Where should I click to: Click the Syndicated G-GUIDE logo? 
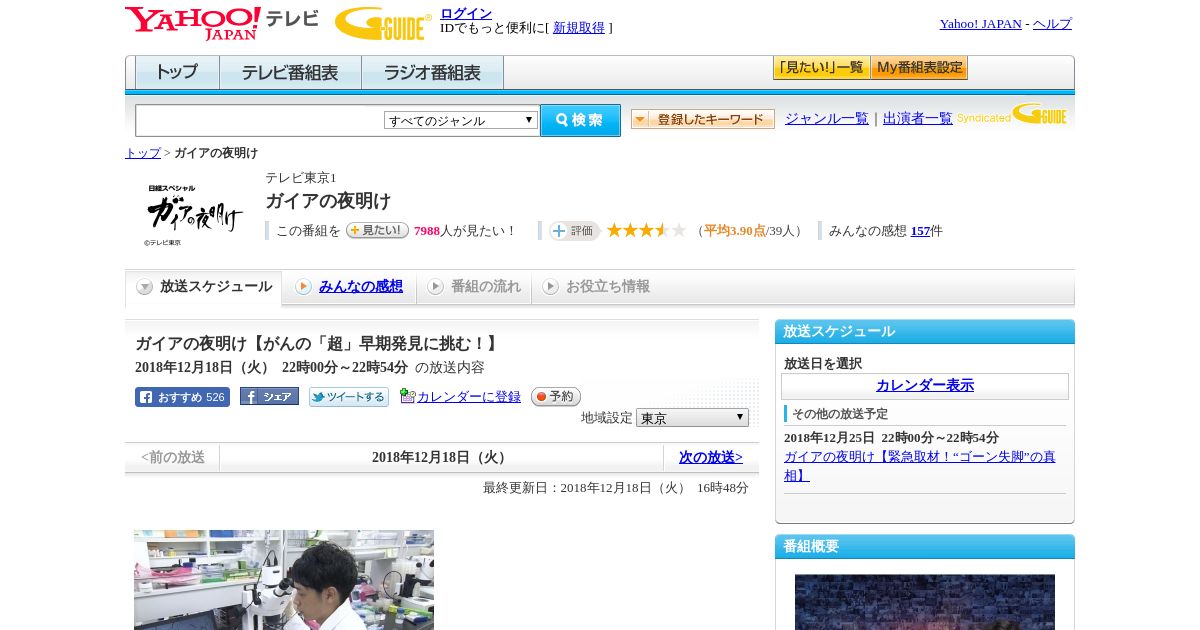click(1012, 114)
